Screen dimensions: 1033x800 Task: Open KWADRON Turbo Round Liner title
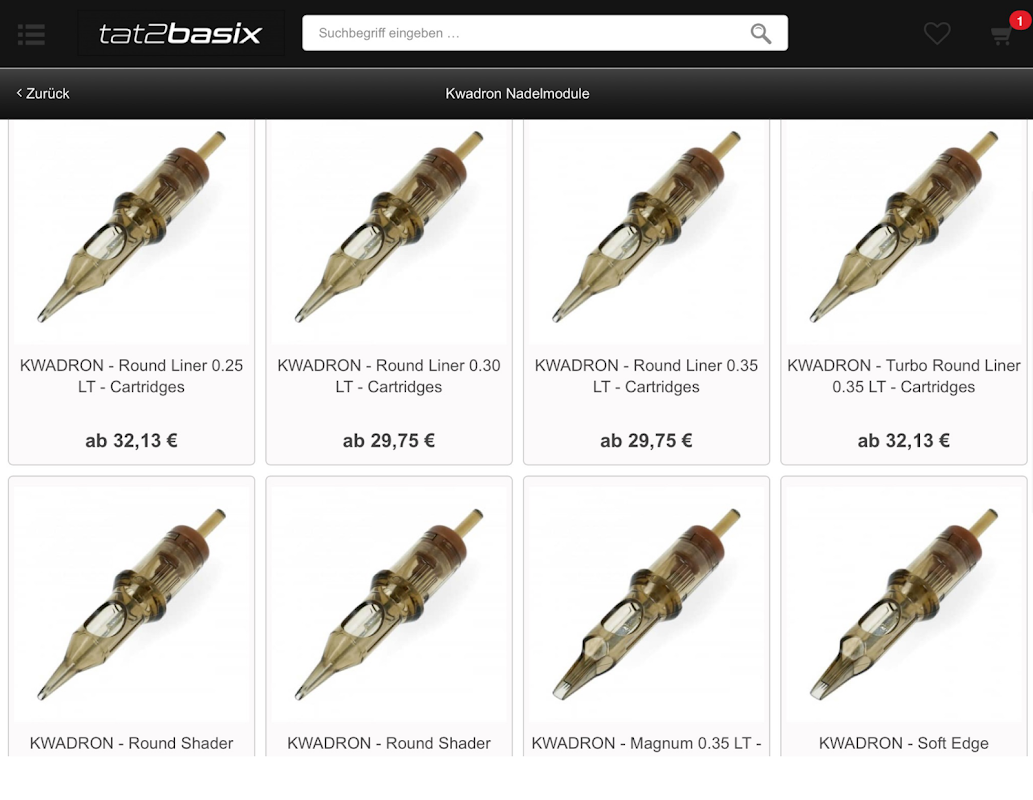[904, 376]
